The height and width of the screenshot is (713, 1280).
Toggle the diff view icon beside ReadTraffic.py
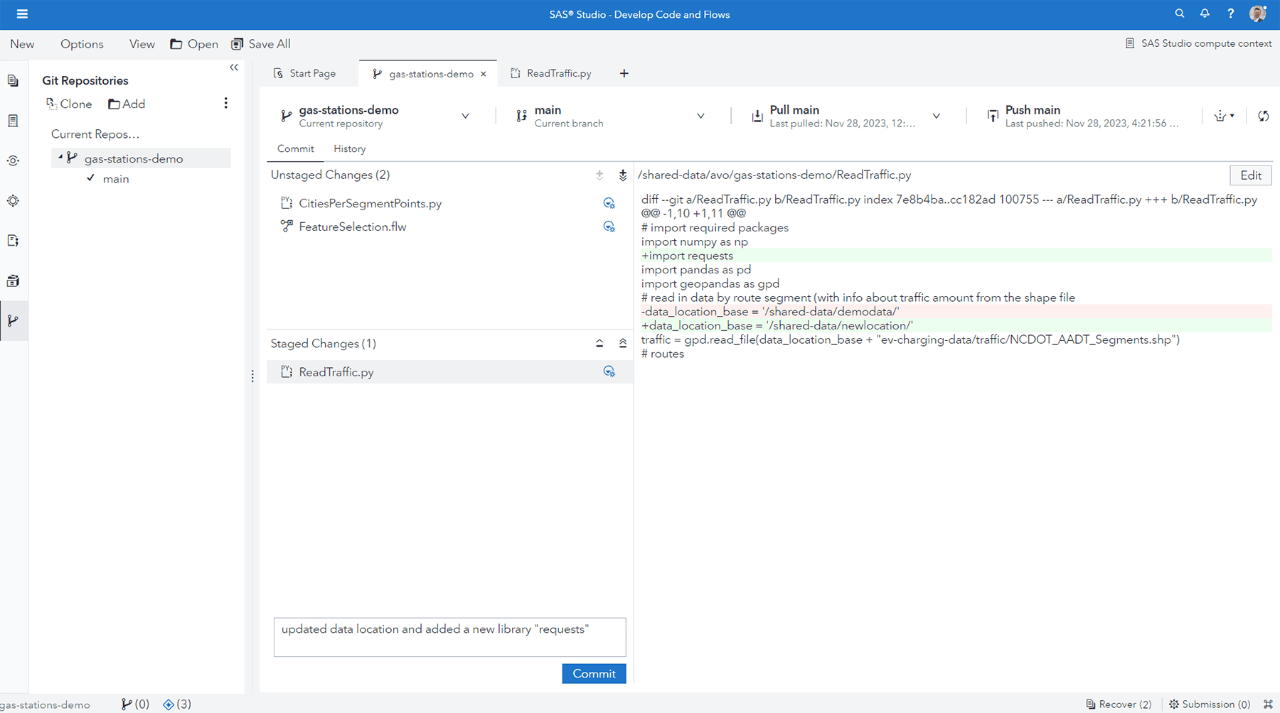click(x=609, y=369)
